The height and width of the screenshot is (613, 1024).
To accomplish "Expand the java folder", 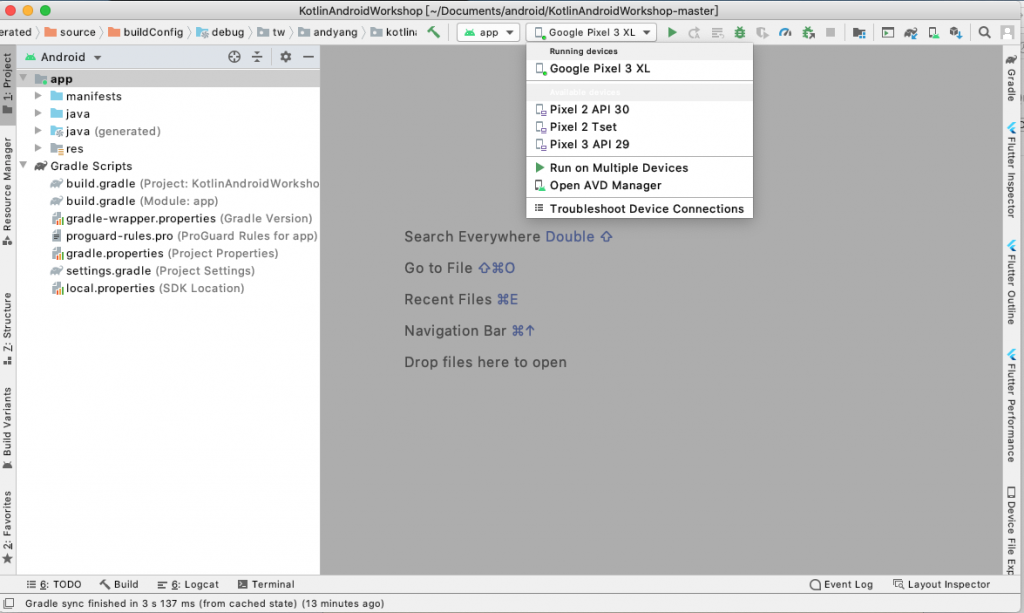I will tap(38, 114).
